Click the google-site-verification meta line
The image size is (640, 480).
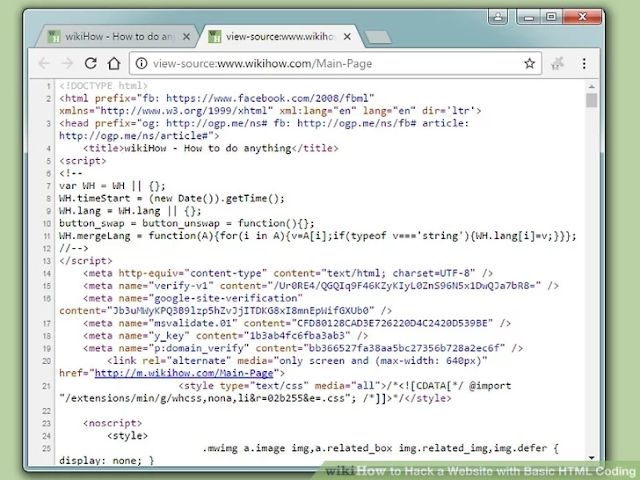click(225, 304)
